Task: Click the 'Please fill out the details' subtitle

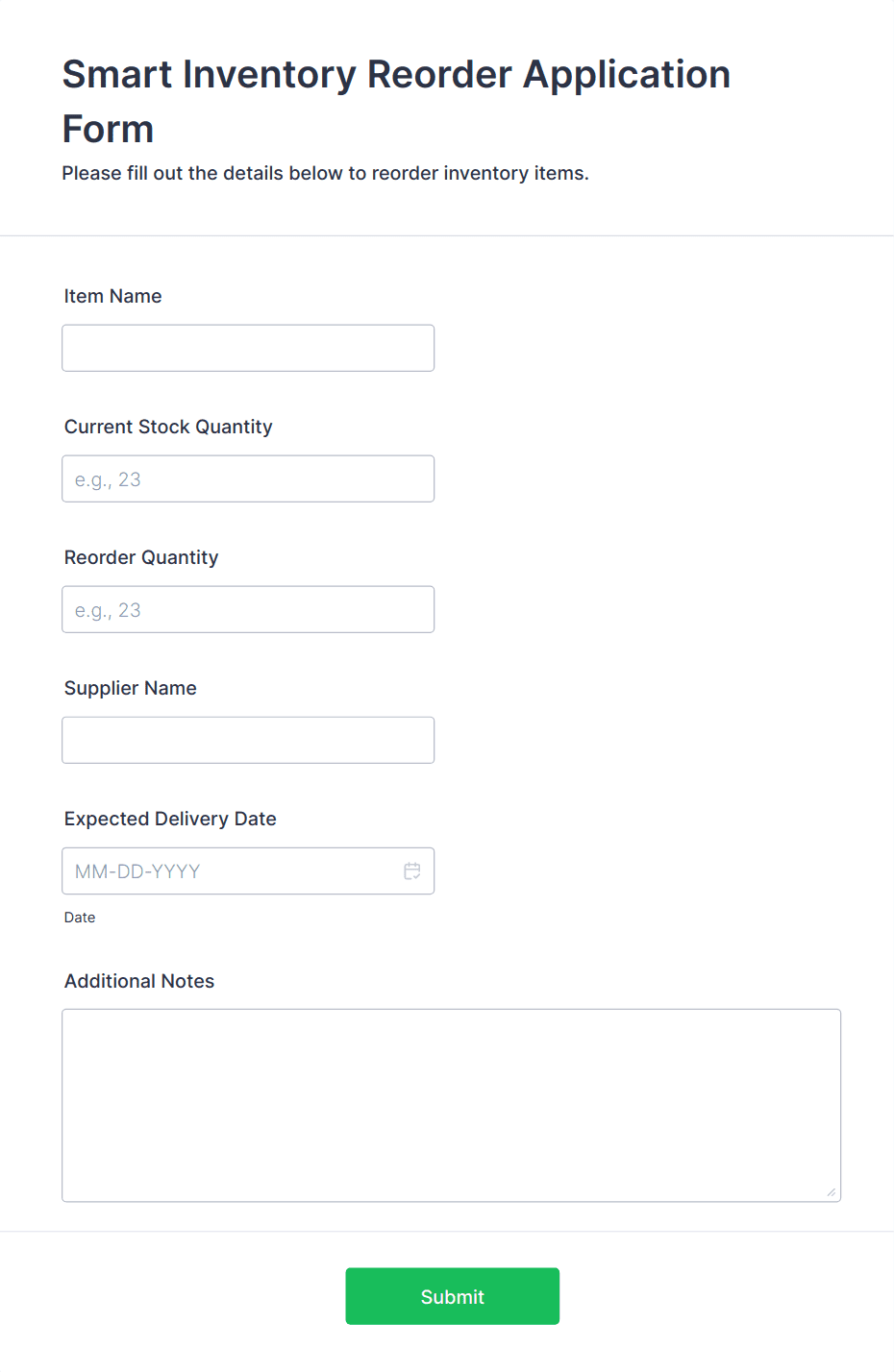Action: coord(325,173)
